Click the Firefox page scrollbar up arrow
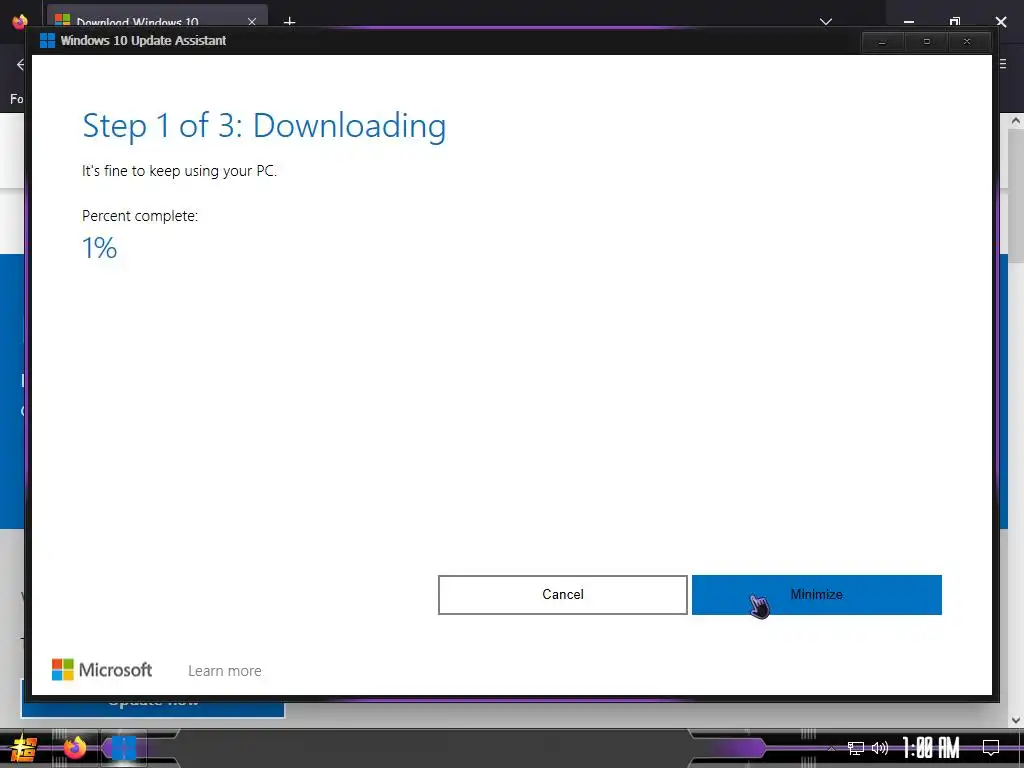This screenshot has height=768, width=1024. click(x=1016, y=121)
